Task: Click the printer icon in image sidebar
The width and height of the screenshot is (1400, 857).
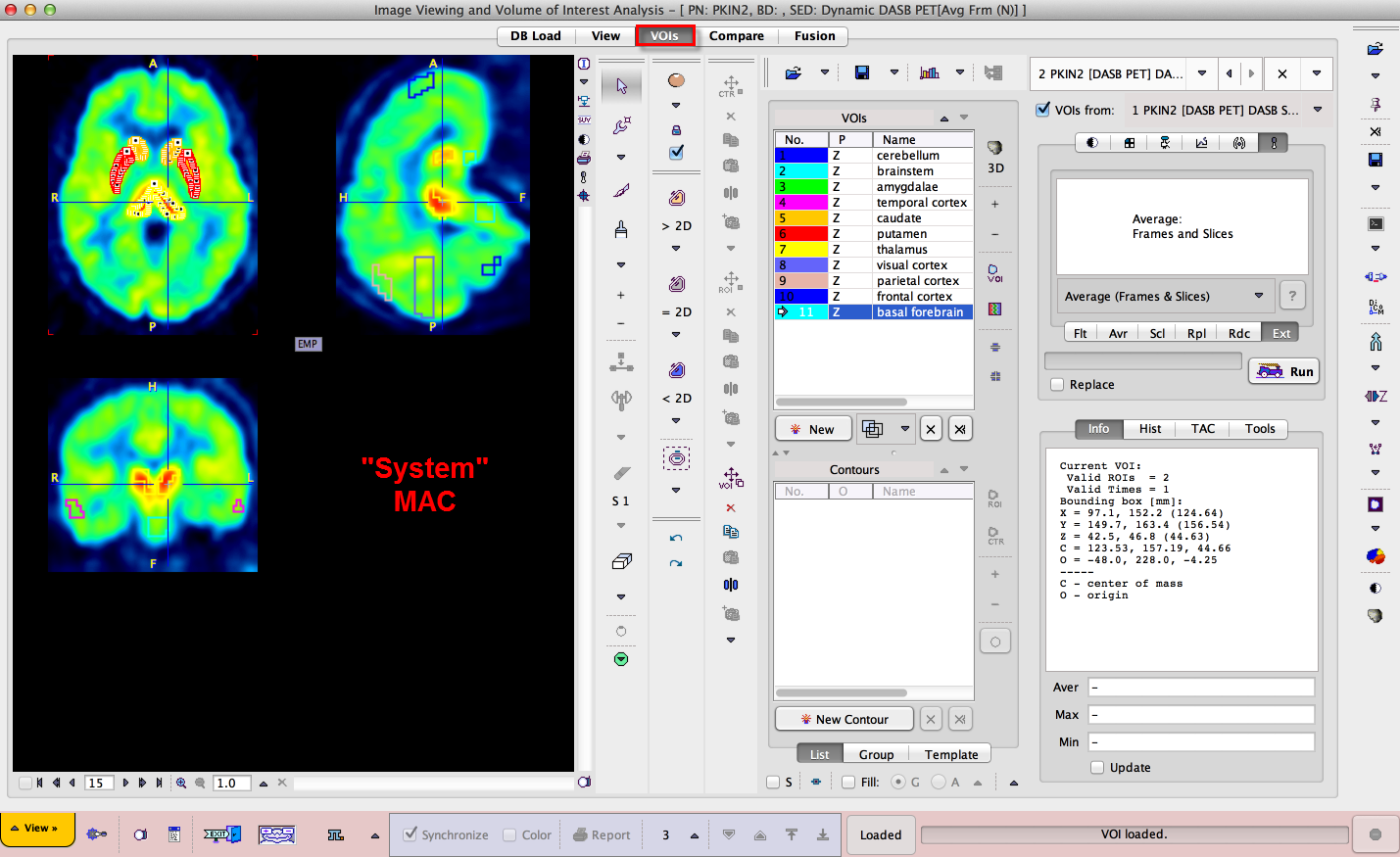Action: pyautogui.click(x=584, y=157)
